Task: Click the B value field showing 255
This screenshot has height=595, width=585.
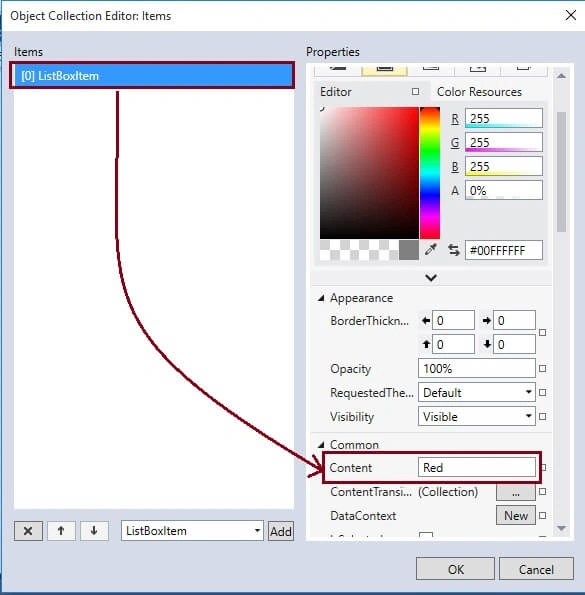Action: (x=504, y=166)
